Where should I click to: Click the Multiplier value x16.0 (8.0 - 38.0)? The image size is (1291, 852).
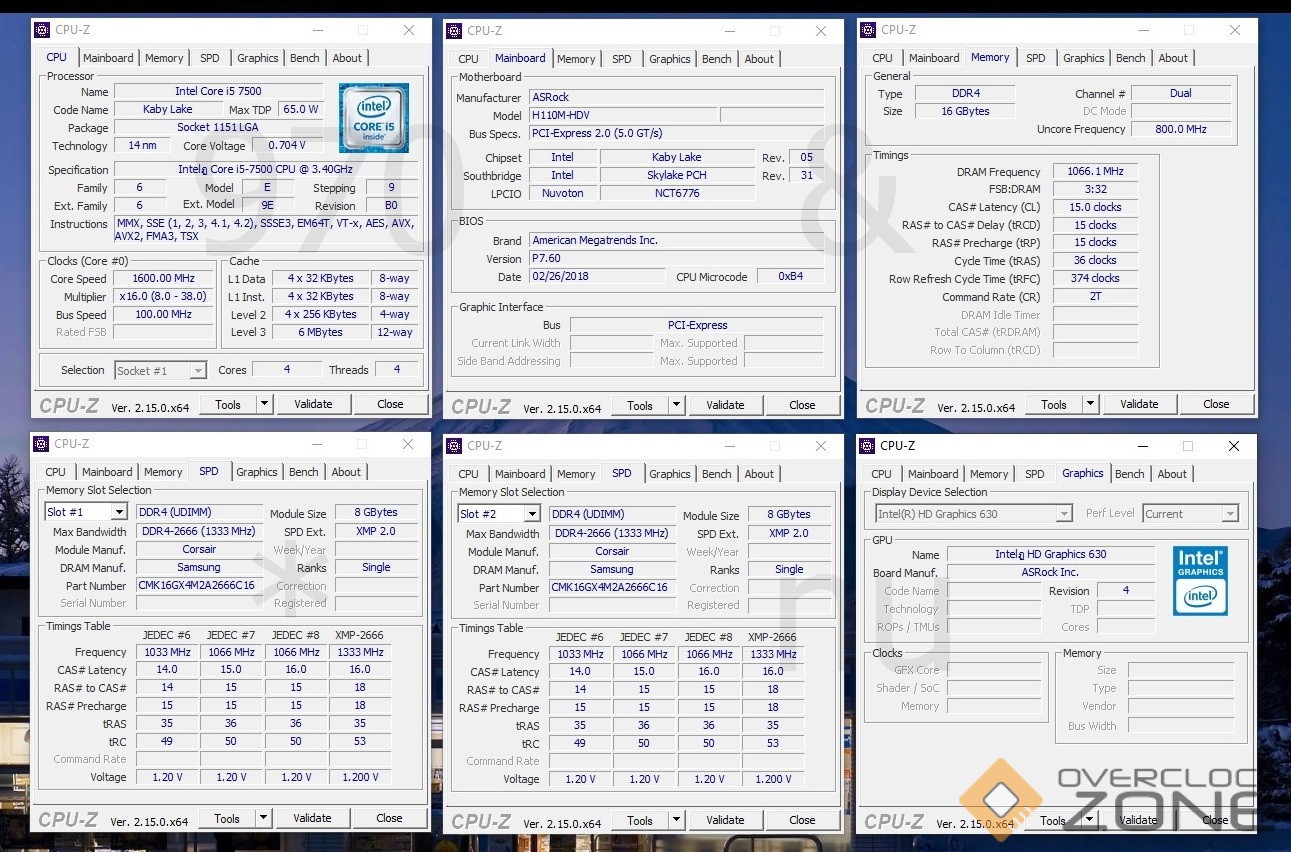point(164,296)
